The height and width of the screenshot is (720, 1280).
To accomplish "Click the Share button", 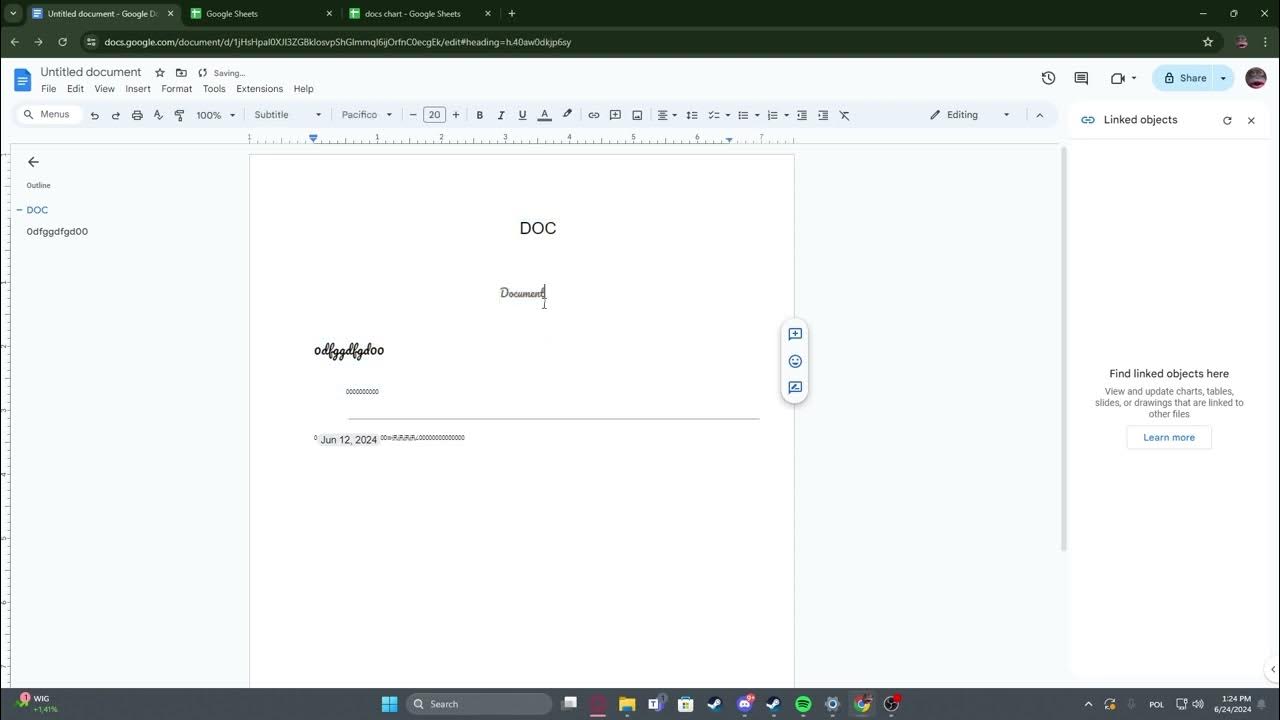I will point(1184,78).
